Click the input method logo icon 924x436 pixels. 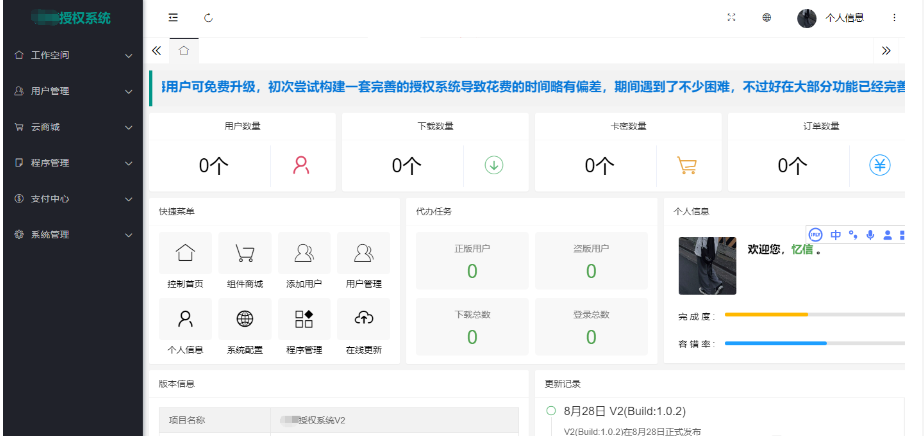pos(815,234)
